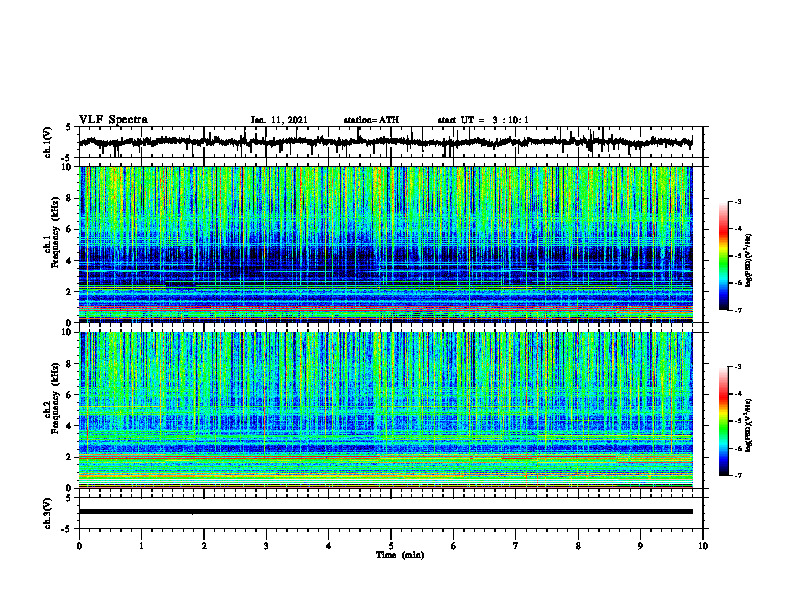Click the ch.2 spectrogram color bar

(x=723, y=421)
